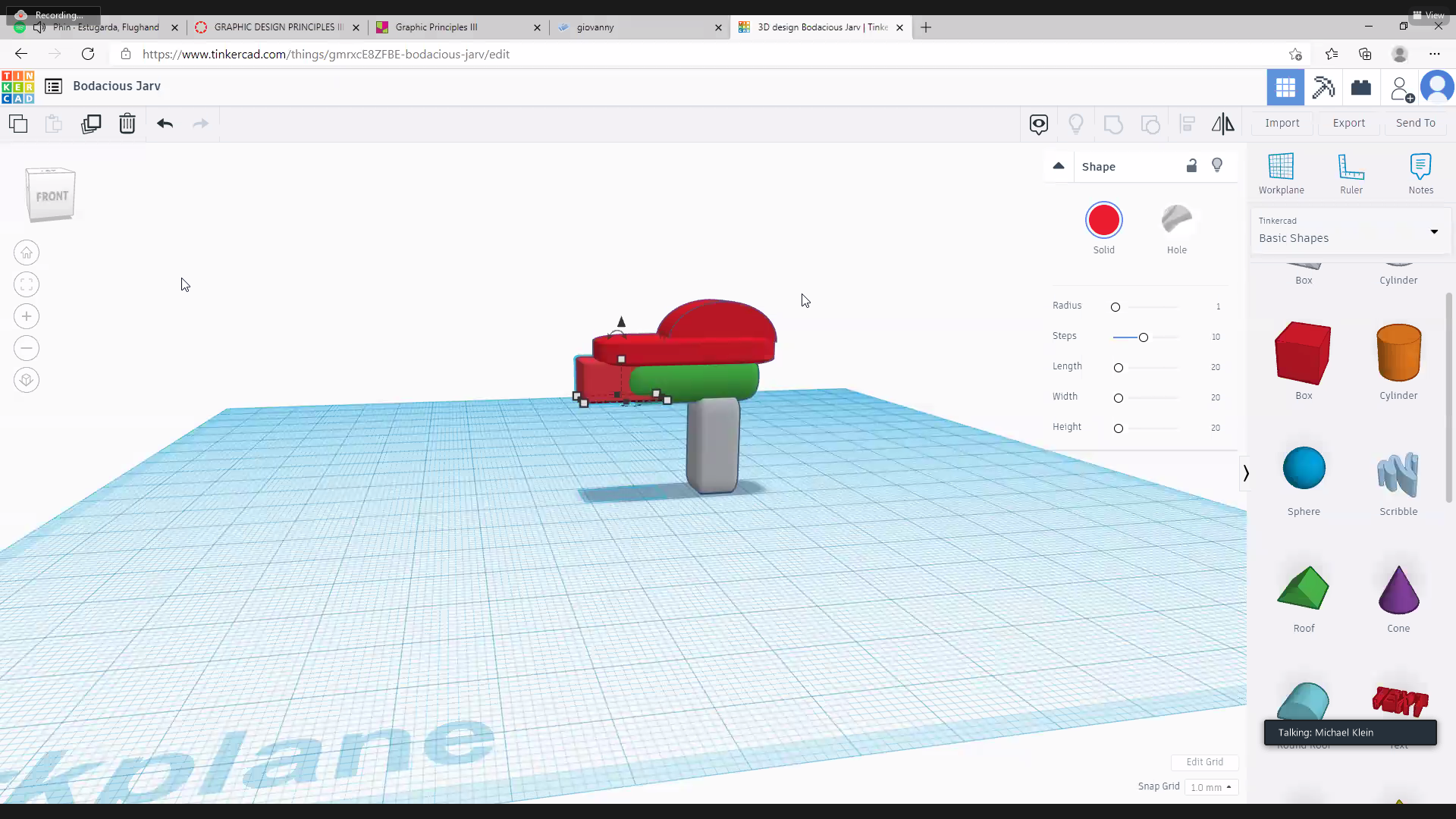Click the Mirror tool icon
This screenshot has height=819, width=1456.
1222,124
